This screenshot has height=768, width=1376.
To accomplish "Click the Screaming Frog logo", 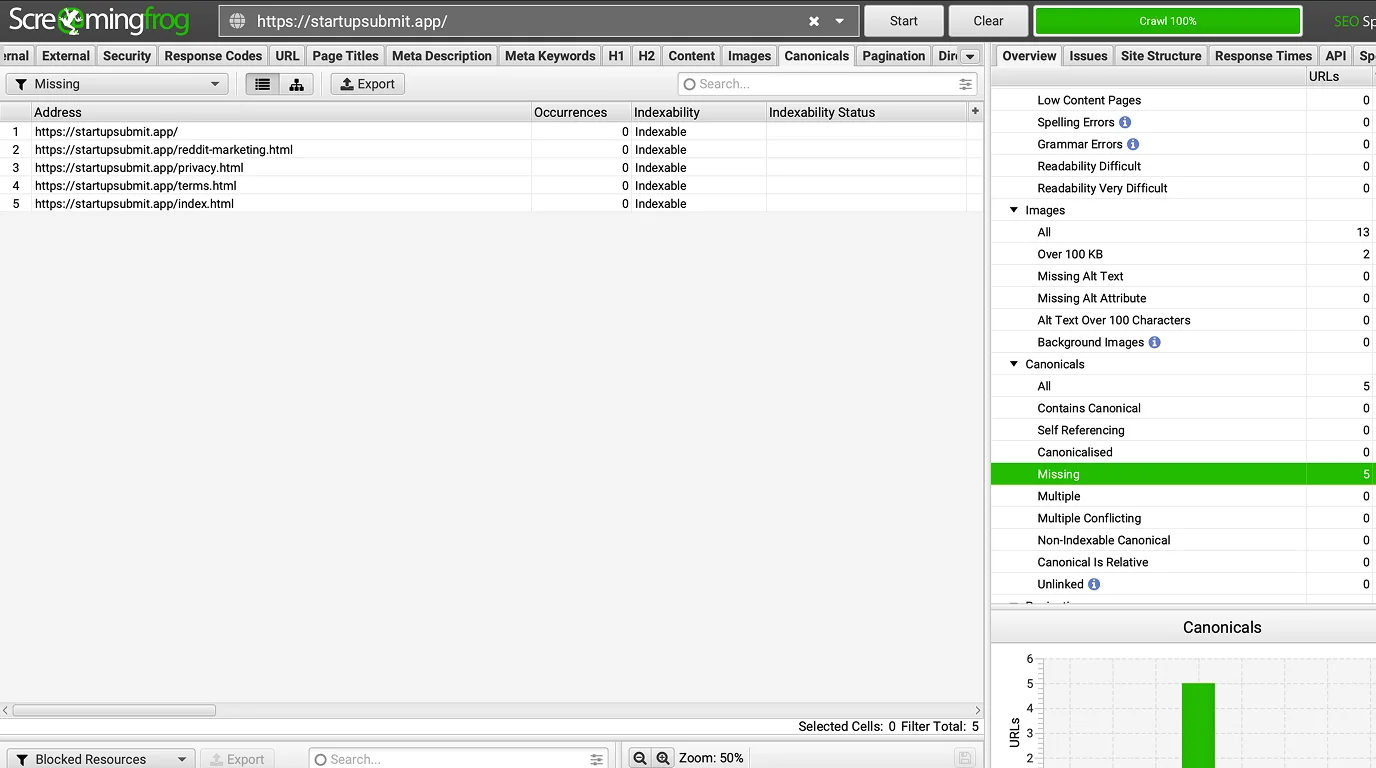I will pyautogui.click(x=99, y=20).
